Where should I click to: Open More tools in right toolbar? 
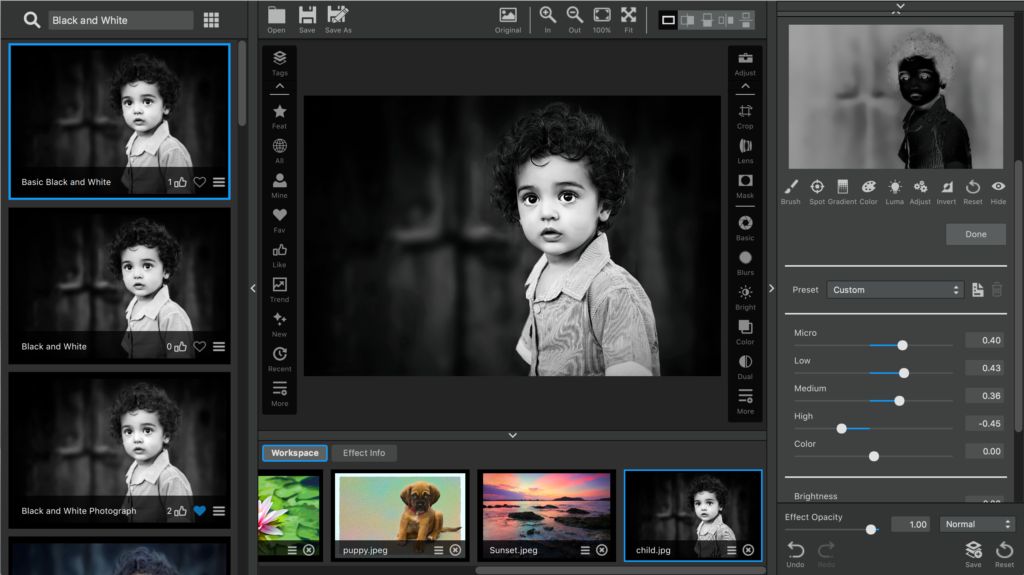coord(745,401)
